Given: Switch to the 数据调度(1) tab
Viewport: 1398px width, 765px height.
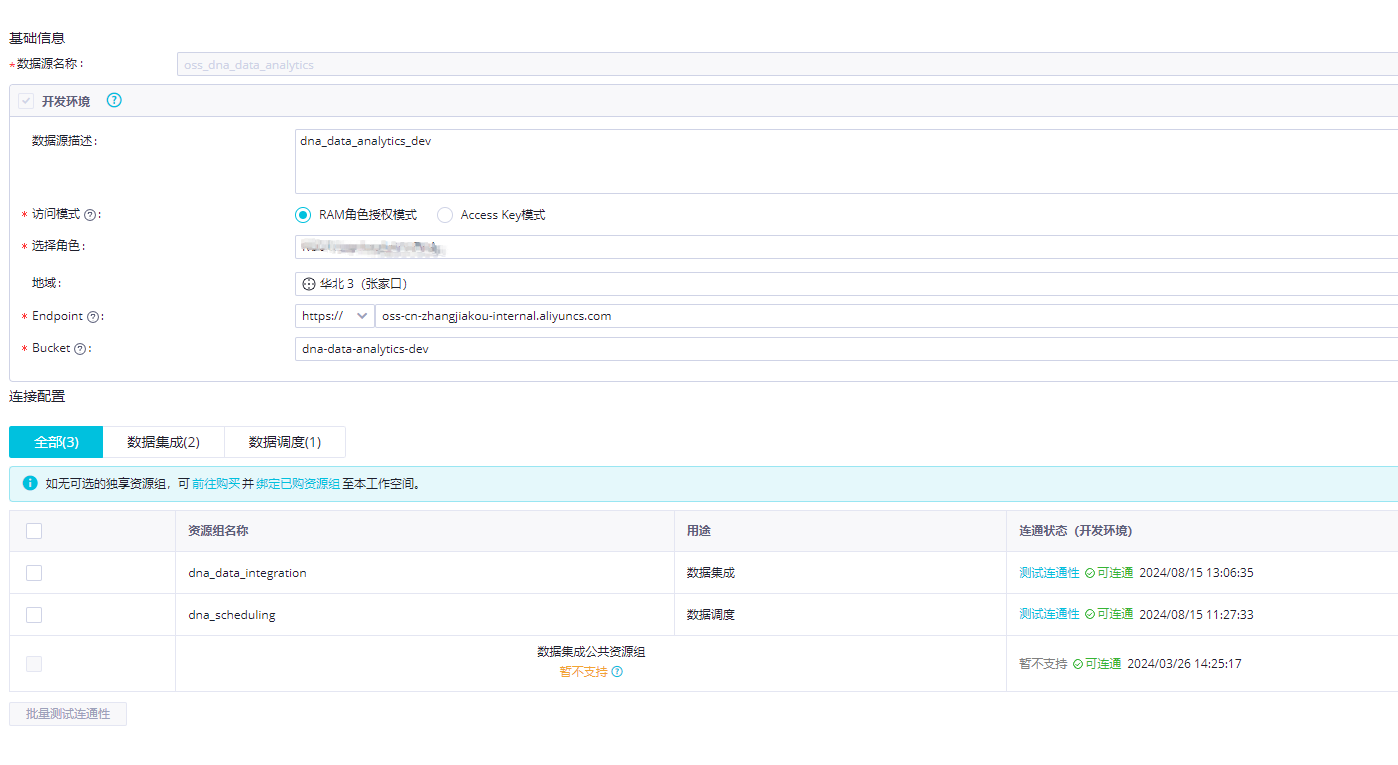Looking at the screenshot, I should (285, 442).
